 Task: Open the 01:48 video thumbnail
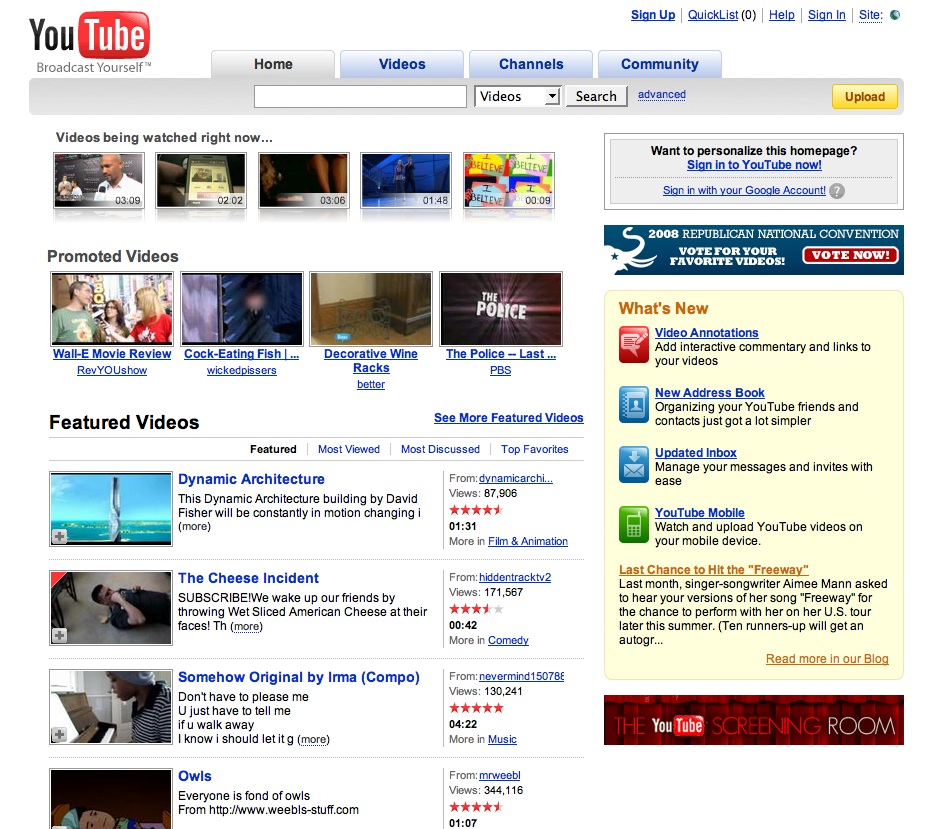click(406, 180)
